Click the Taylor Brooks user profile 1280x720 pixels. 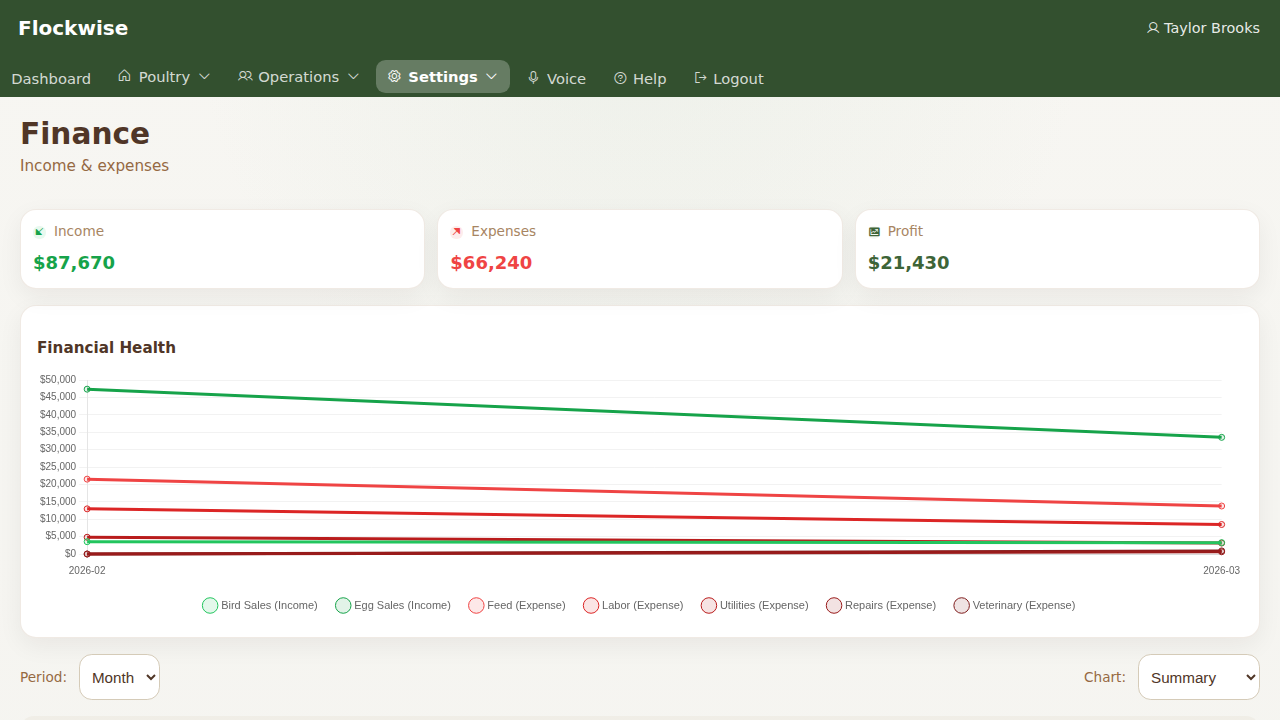point(1203,28)
